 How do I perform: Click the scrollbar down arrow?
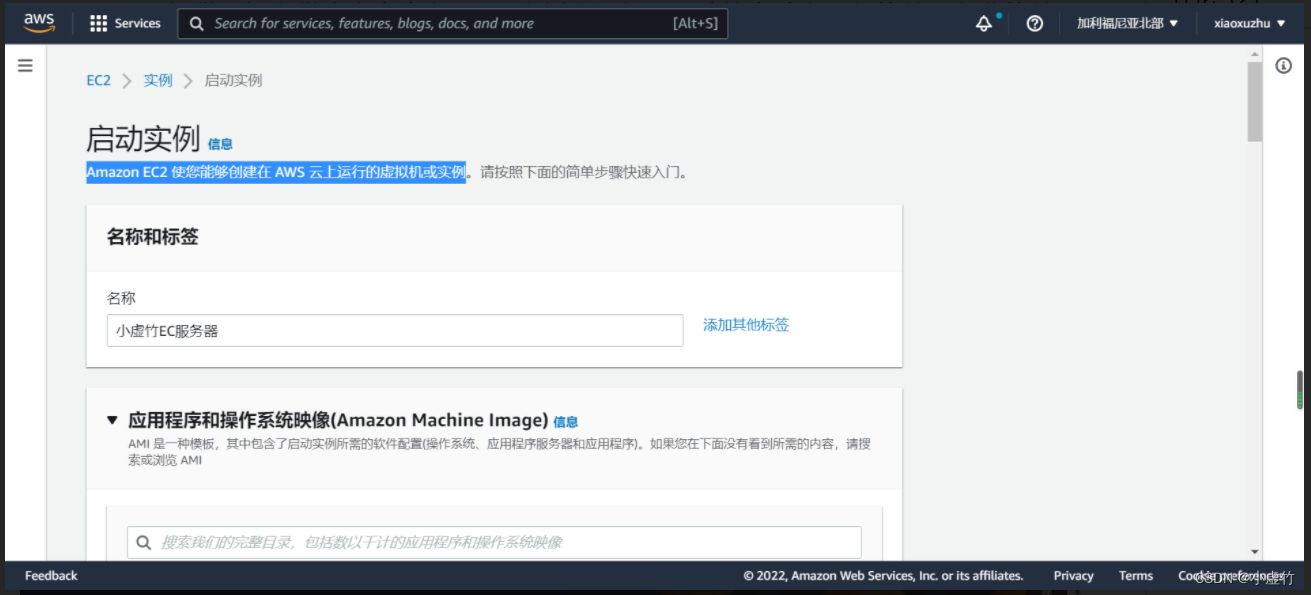tap(1254, 552)
